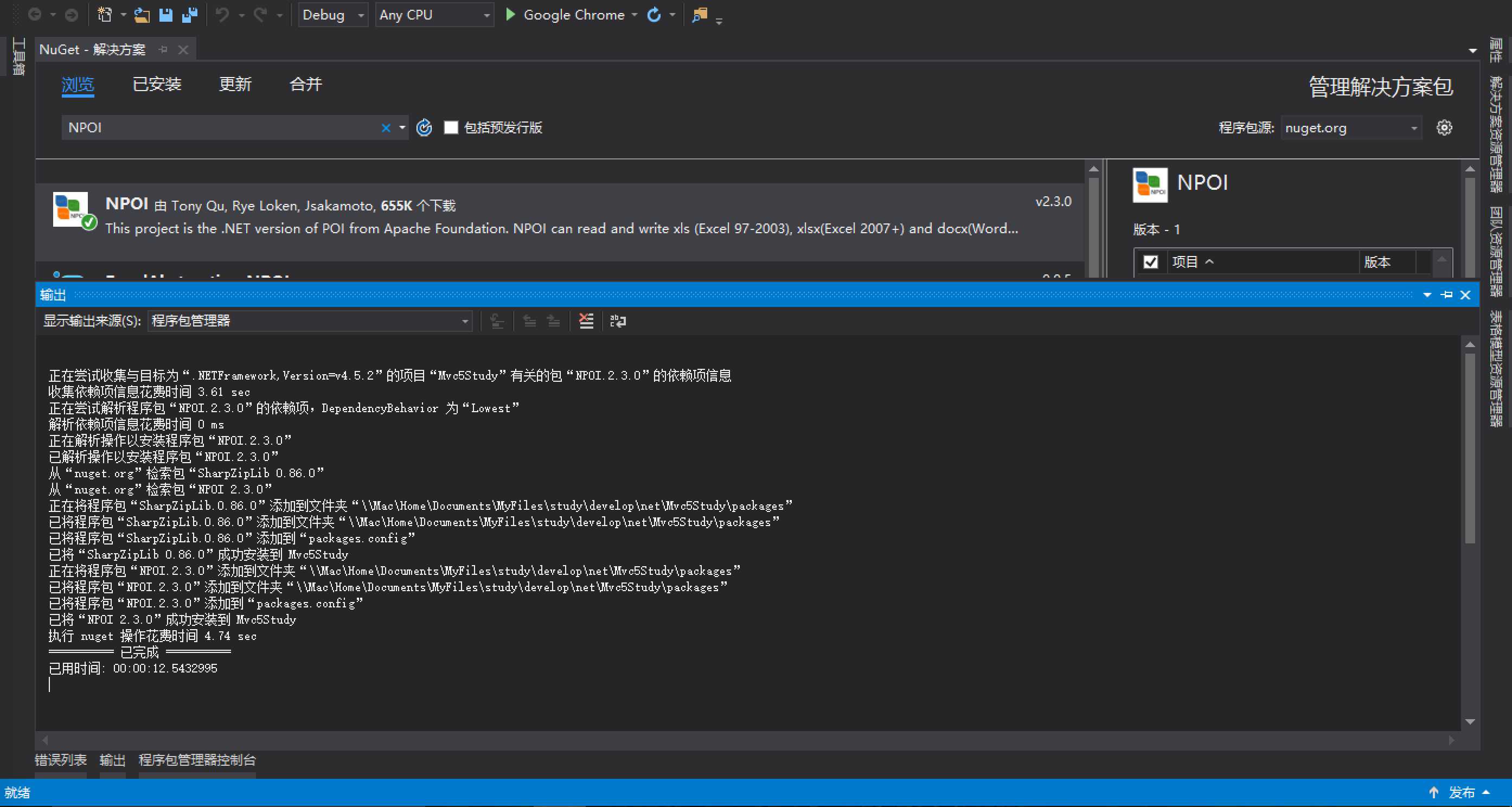
Task: Click the refresh/update packages icon
Action: point(423,127)
